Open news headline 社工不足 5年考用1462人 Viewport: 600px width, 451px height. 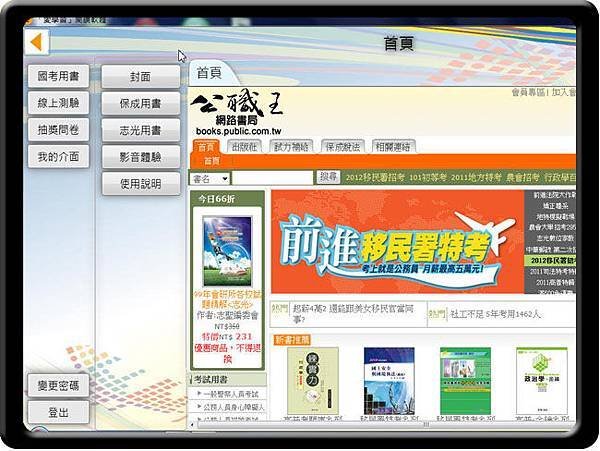point(495,314)
